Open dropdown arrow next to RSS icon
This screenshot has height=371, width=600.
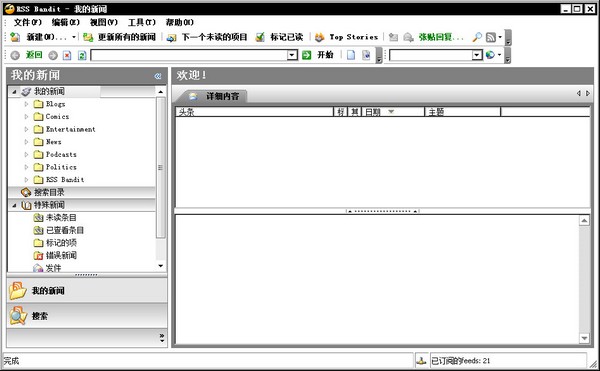tap(500, 37)
